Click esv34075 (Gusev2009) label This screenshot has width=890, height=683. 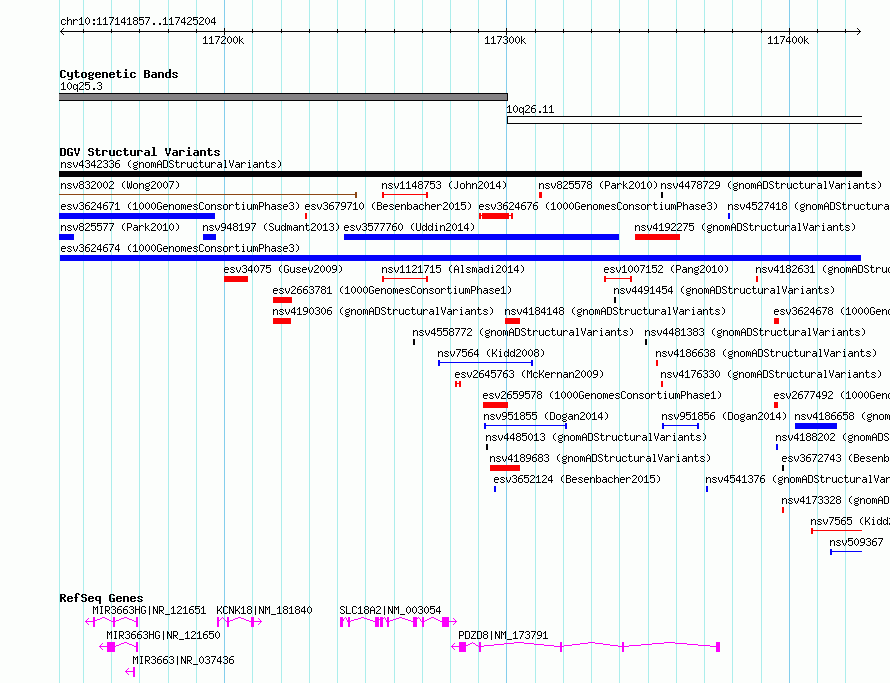[x=283, y=270]
